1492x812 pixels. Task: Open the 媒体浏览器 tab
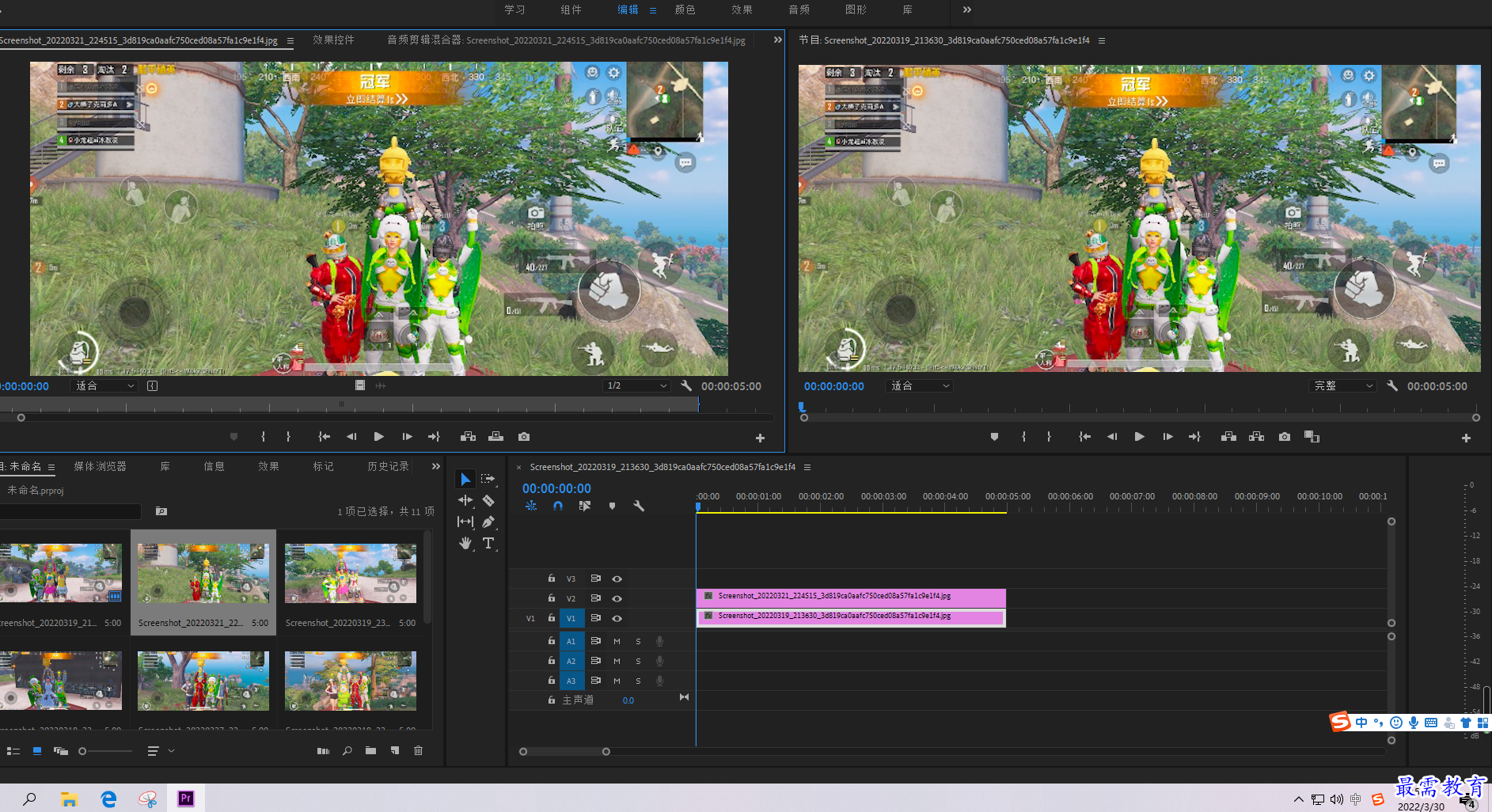[100, 466]
